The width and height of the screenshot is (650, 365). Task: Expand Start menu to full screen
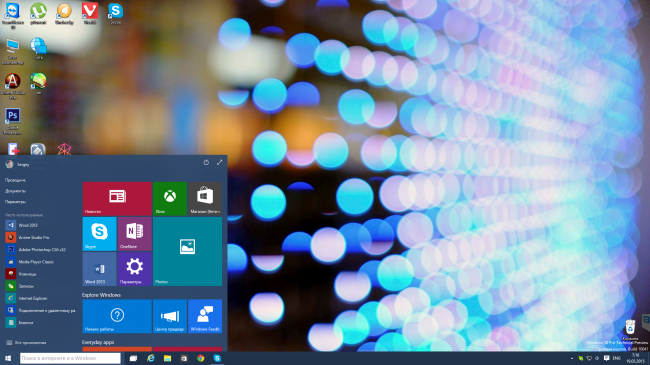pos(219,163)
